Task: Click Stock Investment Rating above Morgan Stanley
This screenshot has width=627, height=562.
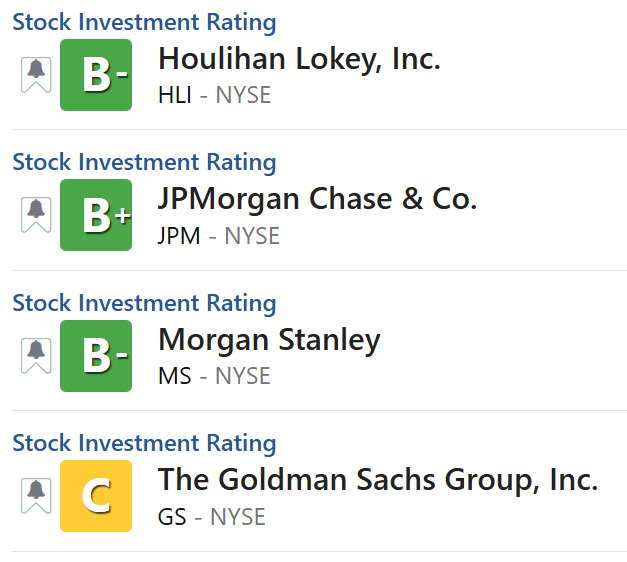Action: 144,303
